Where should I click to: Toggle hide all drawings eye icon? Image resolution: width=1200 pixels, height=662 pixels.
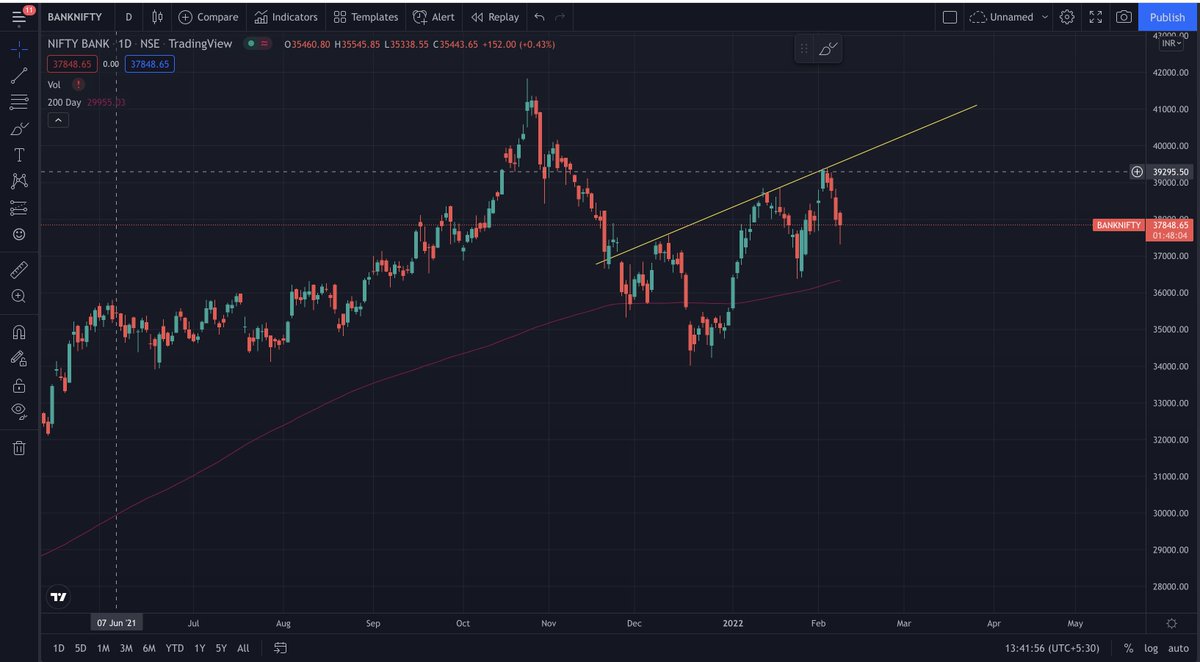19,411
